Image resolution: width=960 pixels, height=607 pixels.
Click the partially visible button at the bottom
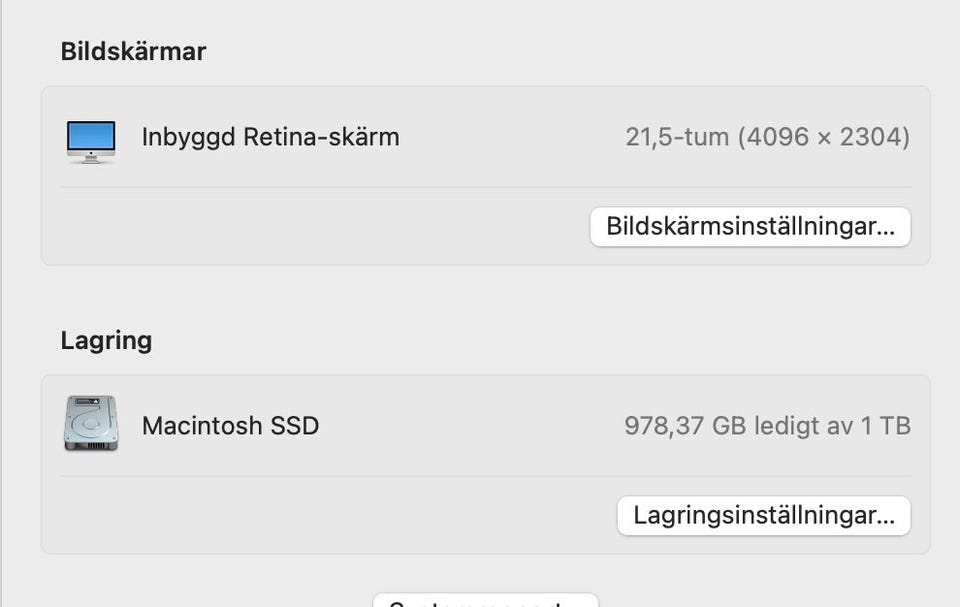click(485, 601)
